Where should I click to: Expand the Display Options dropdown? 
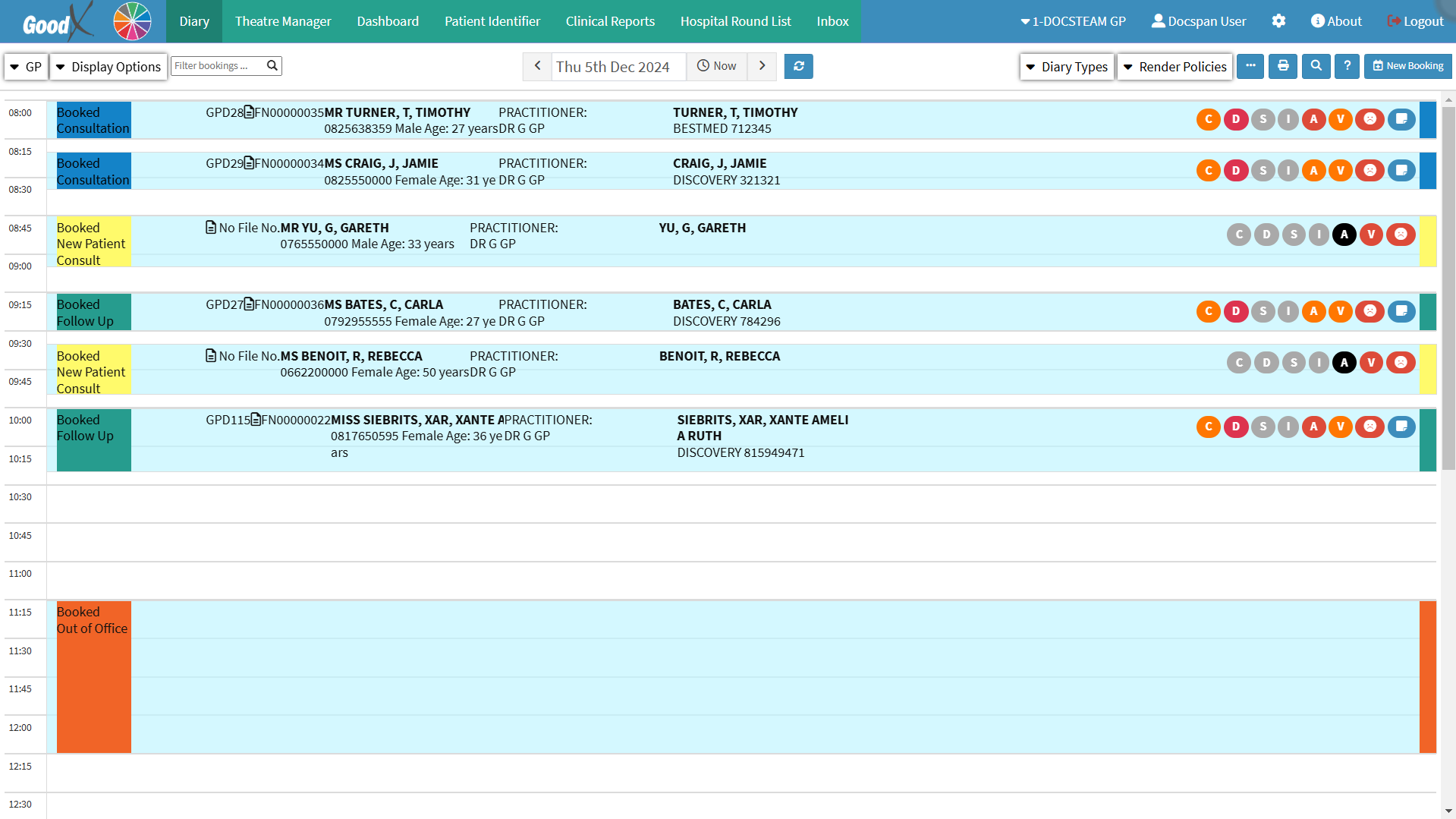(x=108, y=67)
